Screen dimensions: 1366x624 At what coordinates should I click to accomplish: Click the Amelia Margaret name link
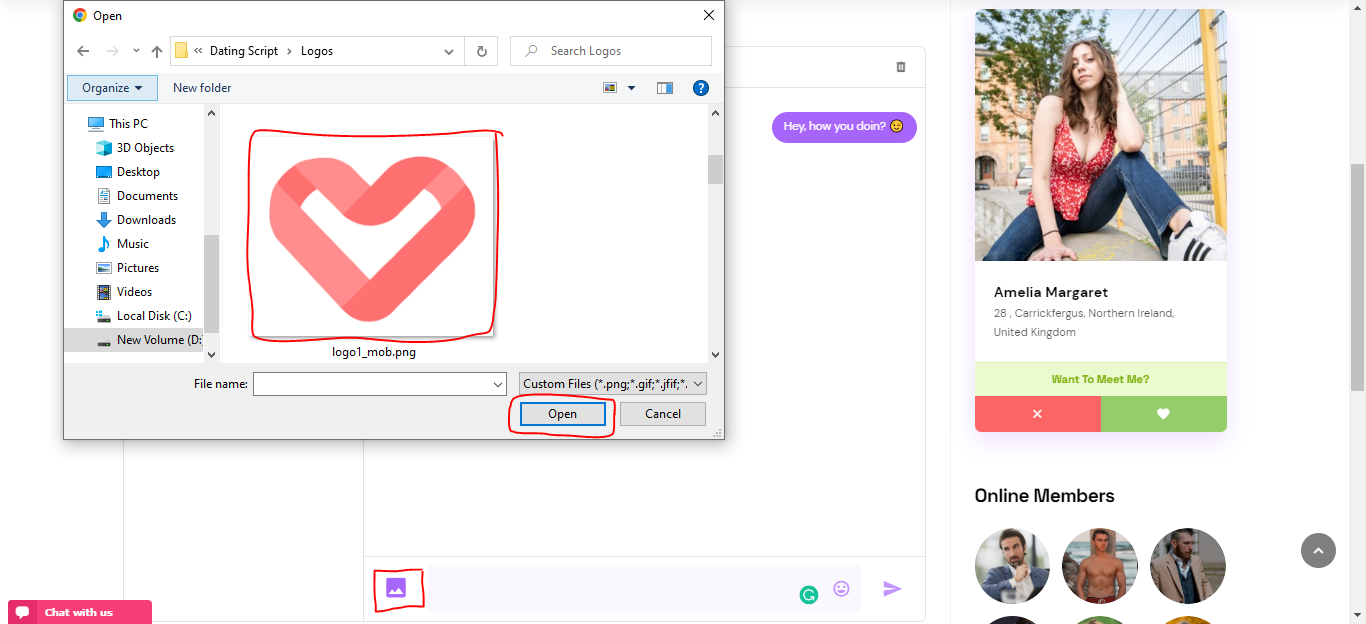[x=1051, y=293]
